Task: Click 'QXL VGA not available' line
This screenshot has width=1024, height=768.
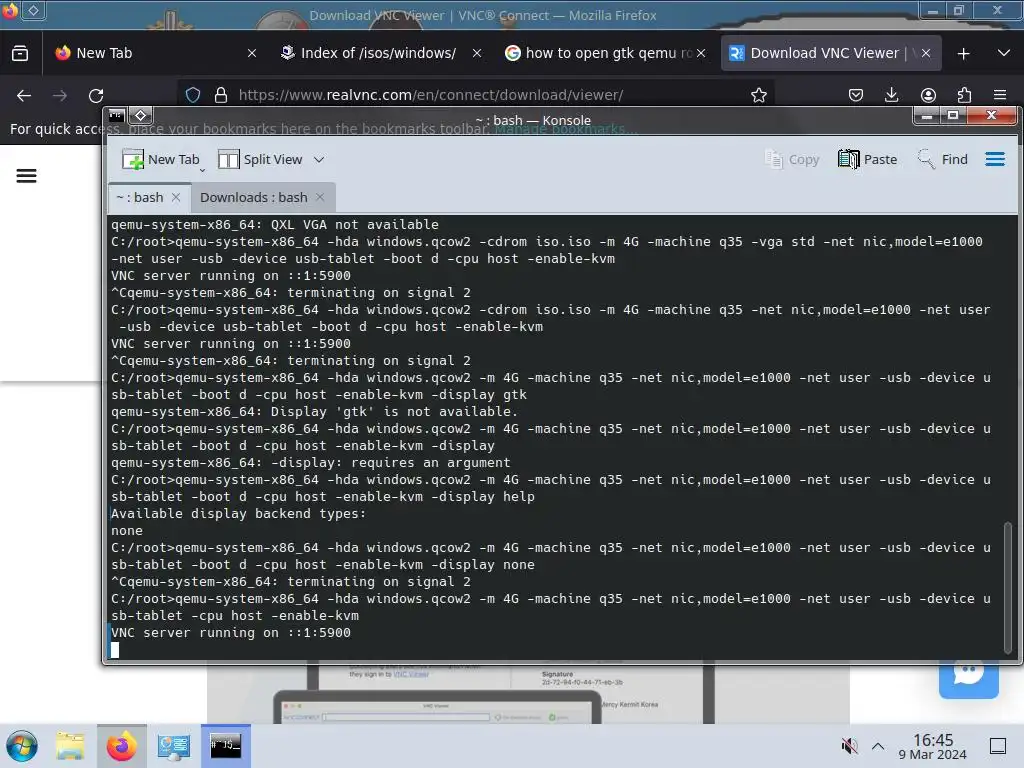Action: point(275,224)
